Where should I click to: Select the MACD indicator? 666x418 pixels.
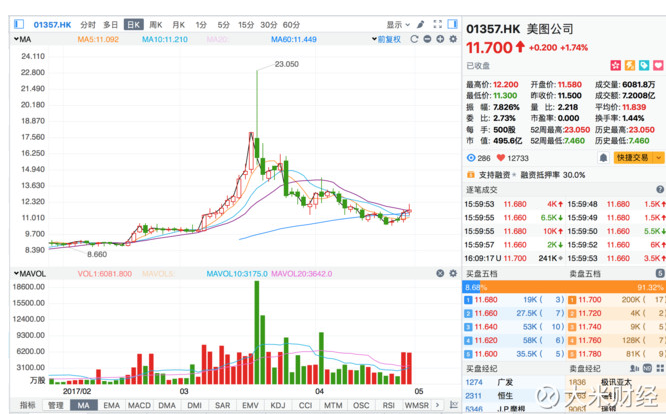click(139, 405)
